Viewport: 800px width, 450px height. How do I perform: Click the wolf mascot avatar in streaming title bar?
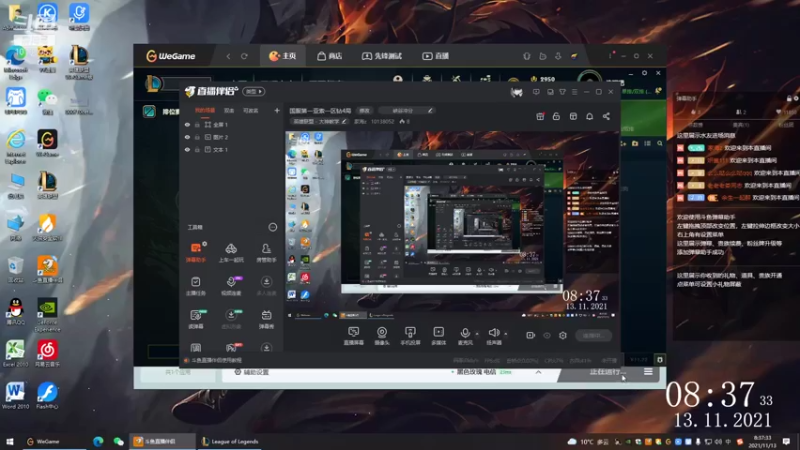click(x=516, y=92)
